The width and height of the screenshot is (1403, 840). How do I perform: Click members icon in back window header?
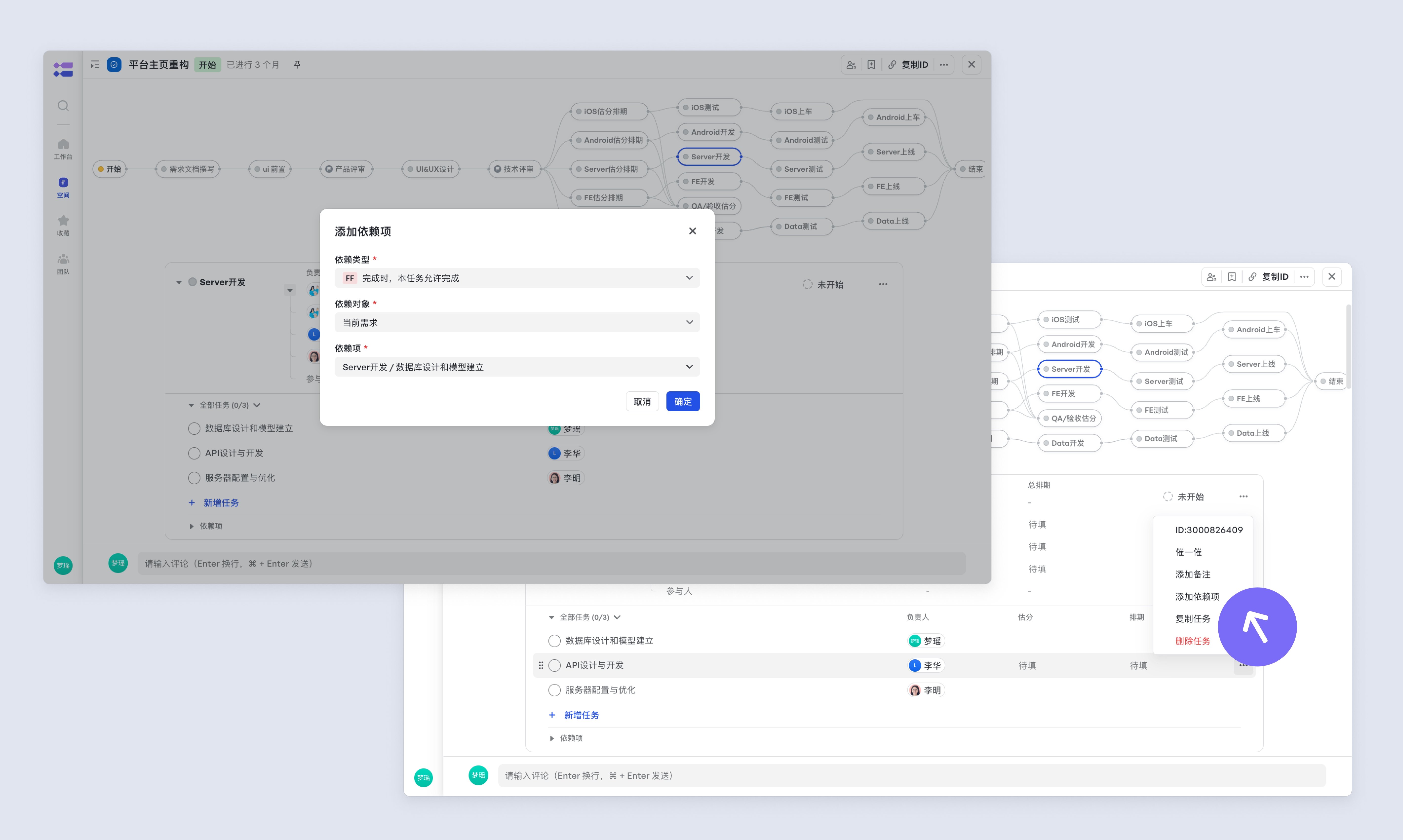click(x=1212, y=277)
